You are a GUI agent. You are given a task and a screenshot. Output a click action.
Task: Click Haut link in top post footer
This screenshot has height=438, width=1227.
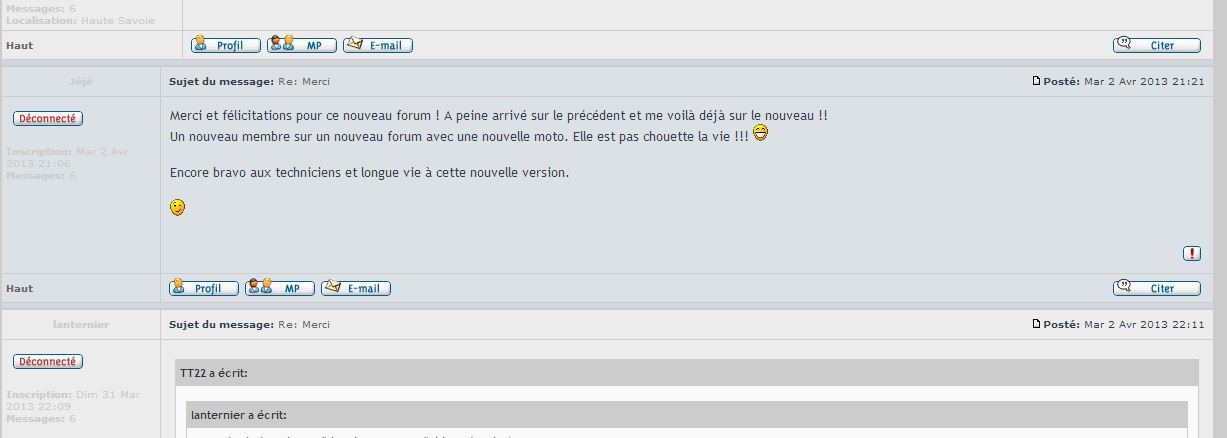(20, 45)
